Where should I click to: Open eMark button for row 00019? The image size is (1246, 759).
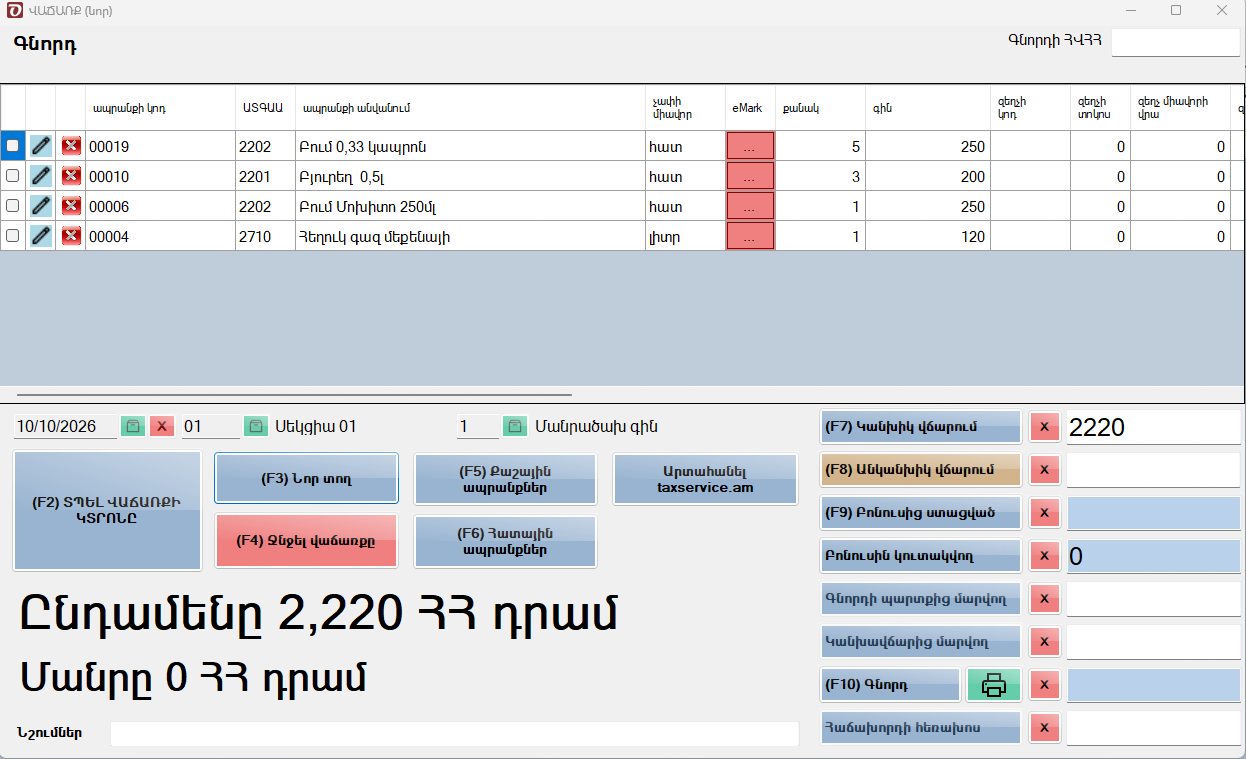(750, 146)
